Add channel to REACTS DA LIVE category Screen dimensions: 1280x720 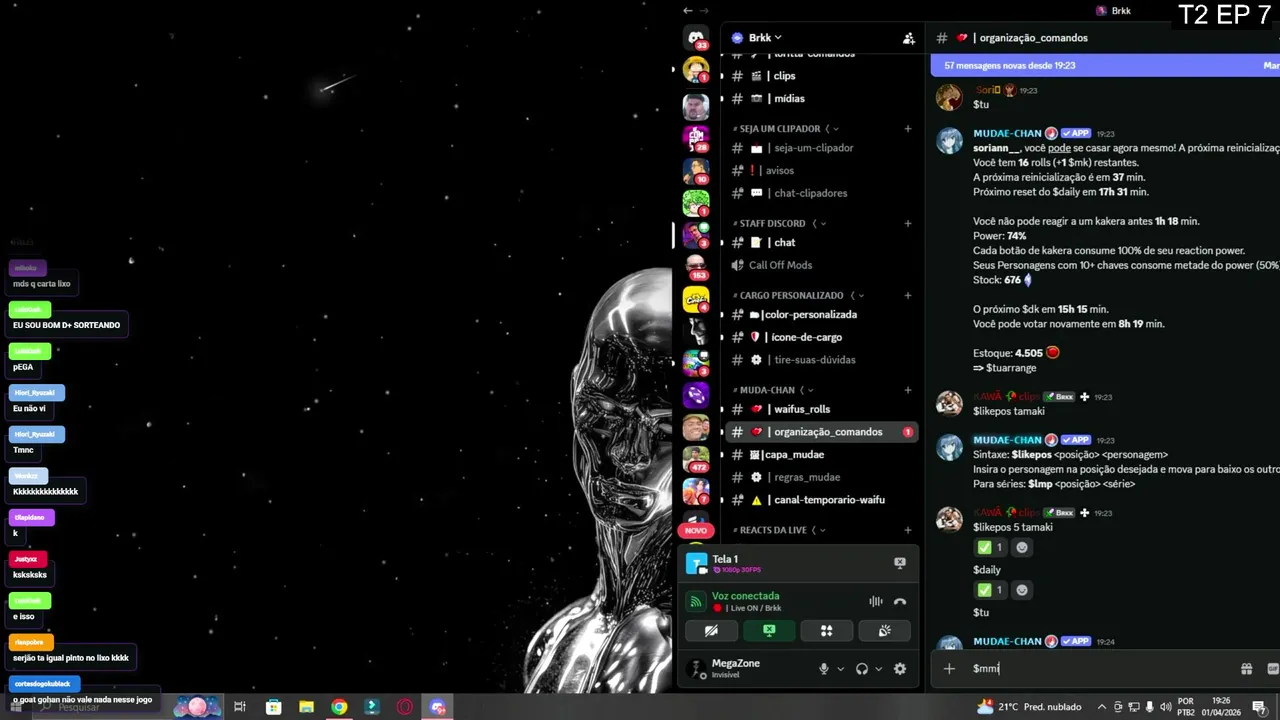[x=908, y=530]
